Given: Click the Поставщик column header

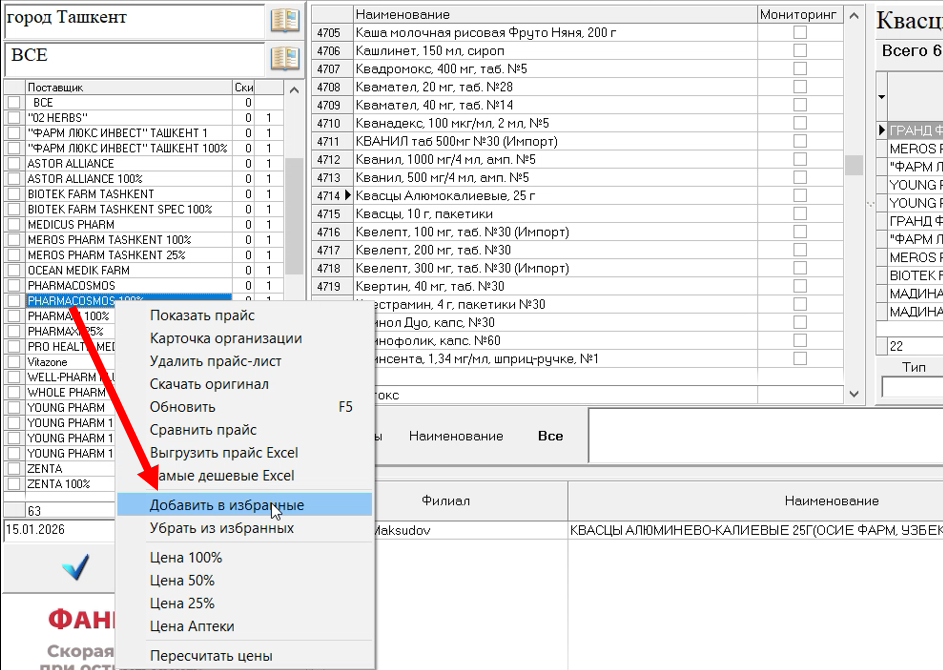Looking at the screenshot, I should [128, 87].
